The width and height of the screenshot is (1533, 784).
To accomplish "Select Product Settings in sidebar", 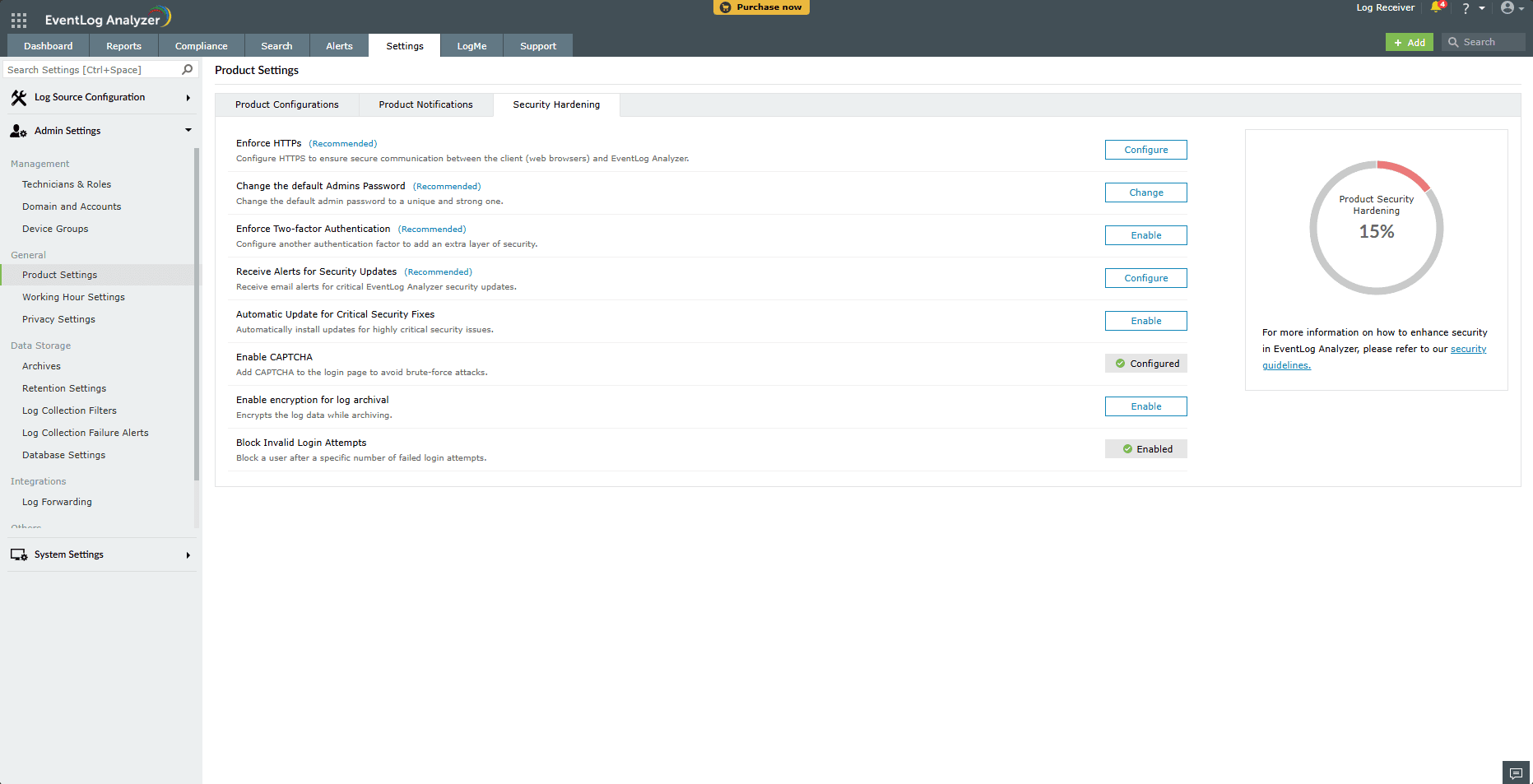I will [59, 275].
